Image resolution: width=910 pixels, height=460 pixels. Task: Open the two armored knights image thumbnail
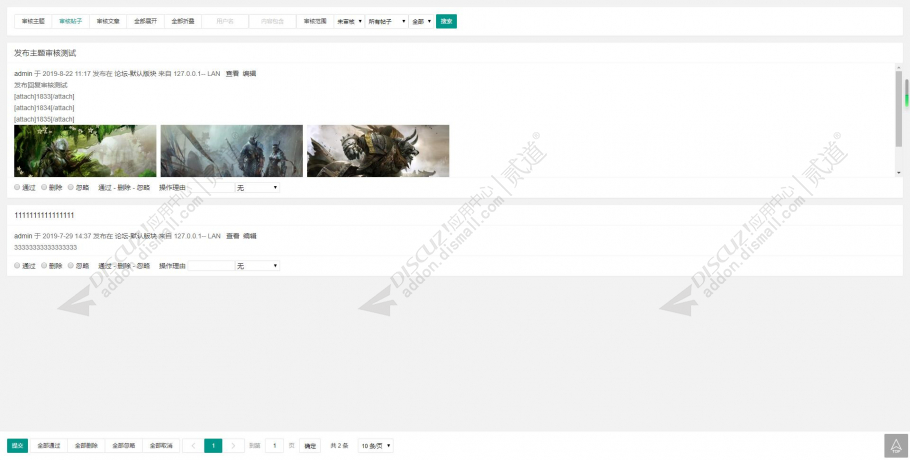coord(232,151)
